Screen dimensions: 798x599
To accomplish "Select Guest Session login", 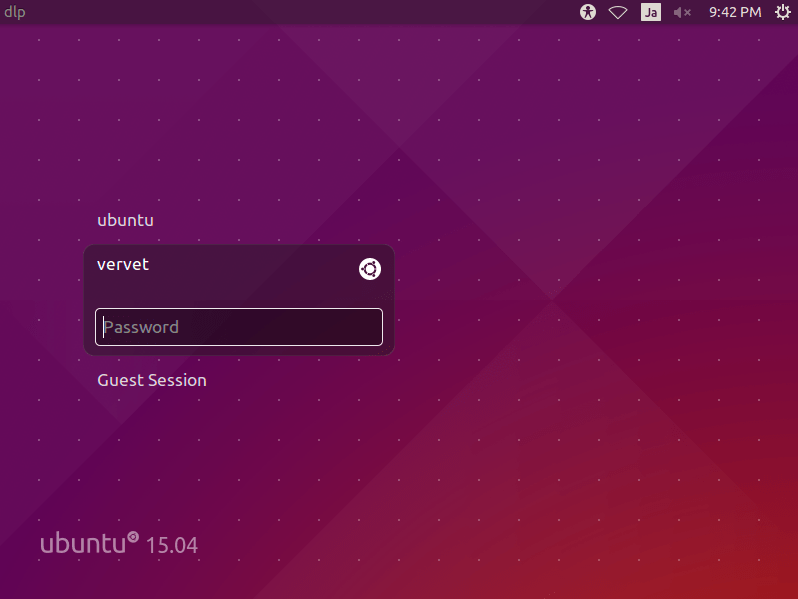I will pos(152,380).
